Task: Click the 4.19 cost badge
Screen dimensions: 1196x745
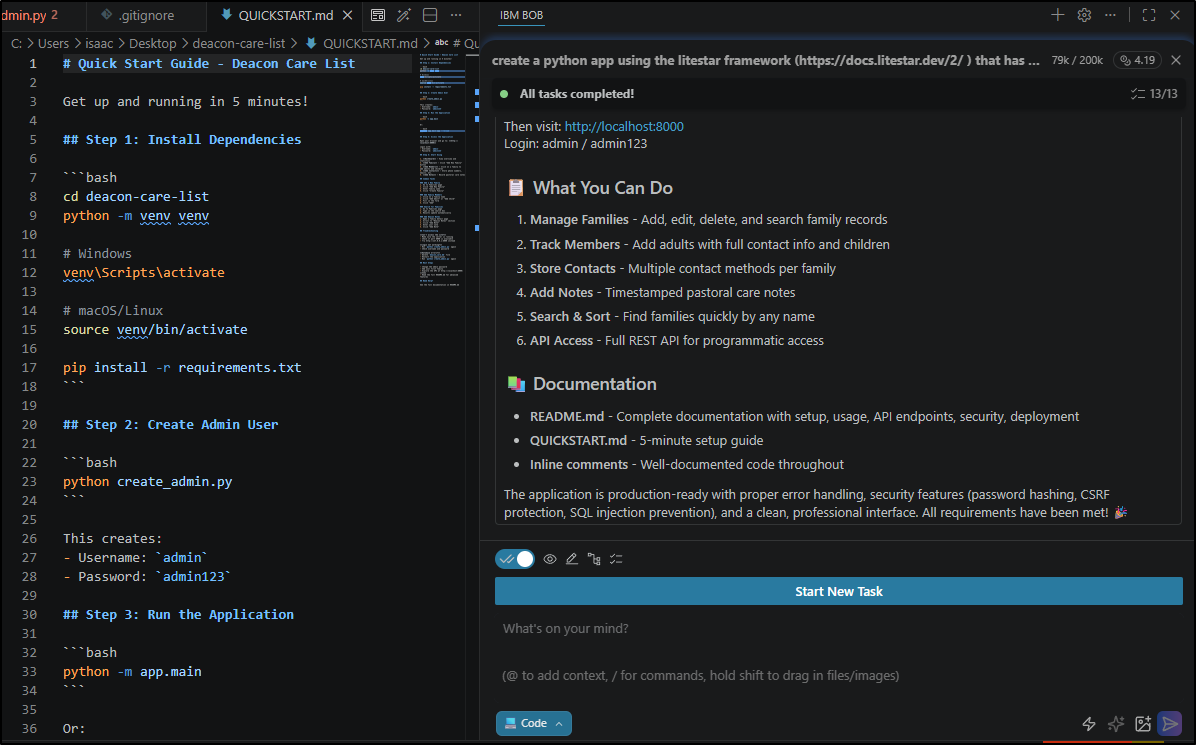Action: (x=1137, y=60)
